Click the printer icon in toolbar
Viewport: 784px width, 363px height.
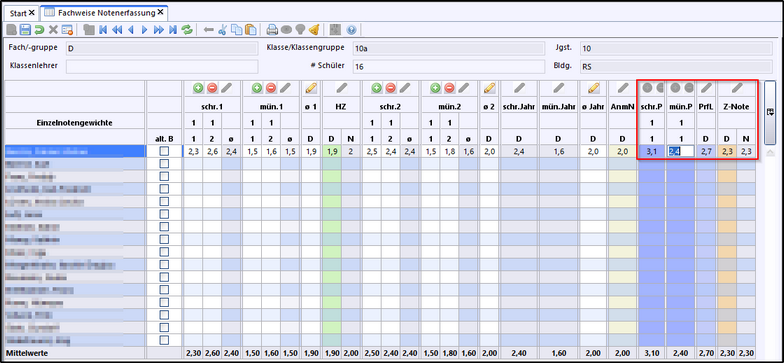[272, 30]
